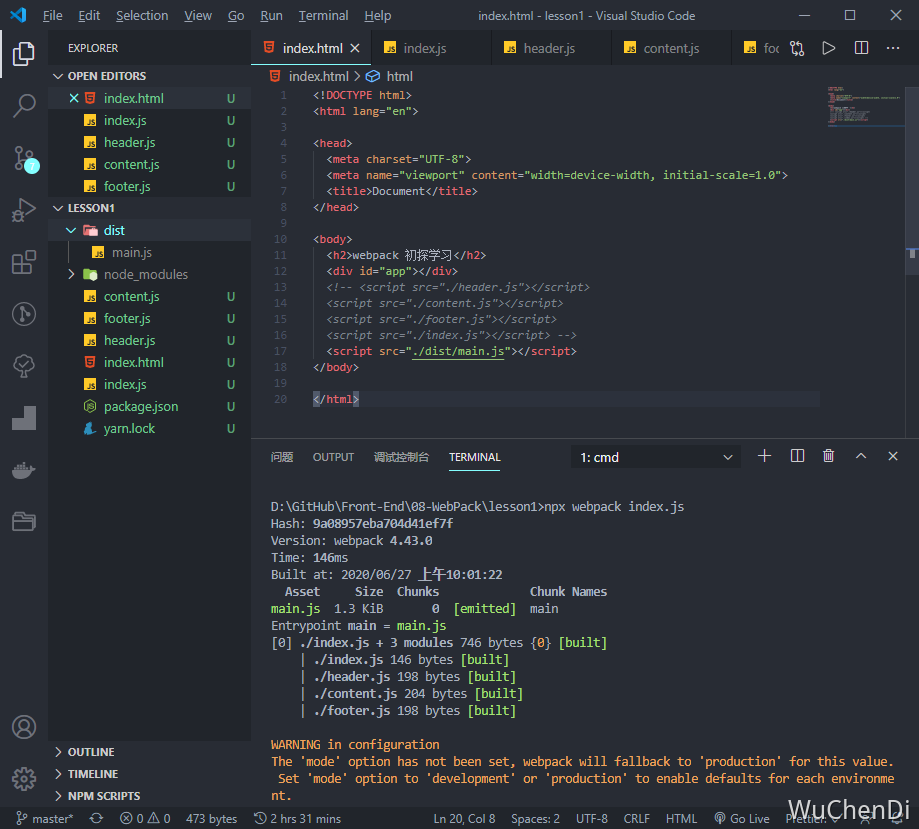
Task: Close the terminal panel
Action: pos(893,456)
